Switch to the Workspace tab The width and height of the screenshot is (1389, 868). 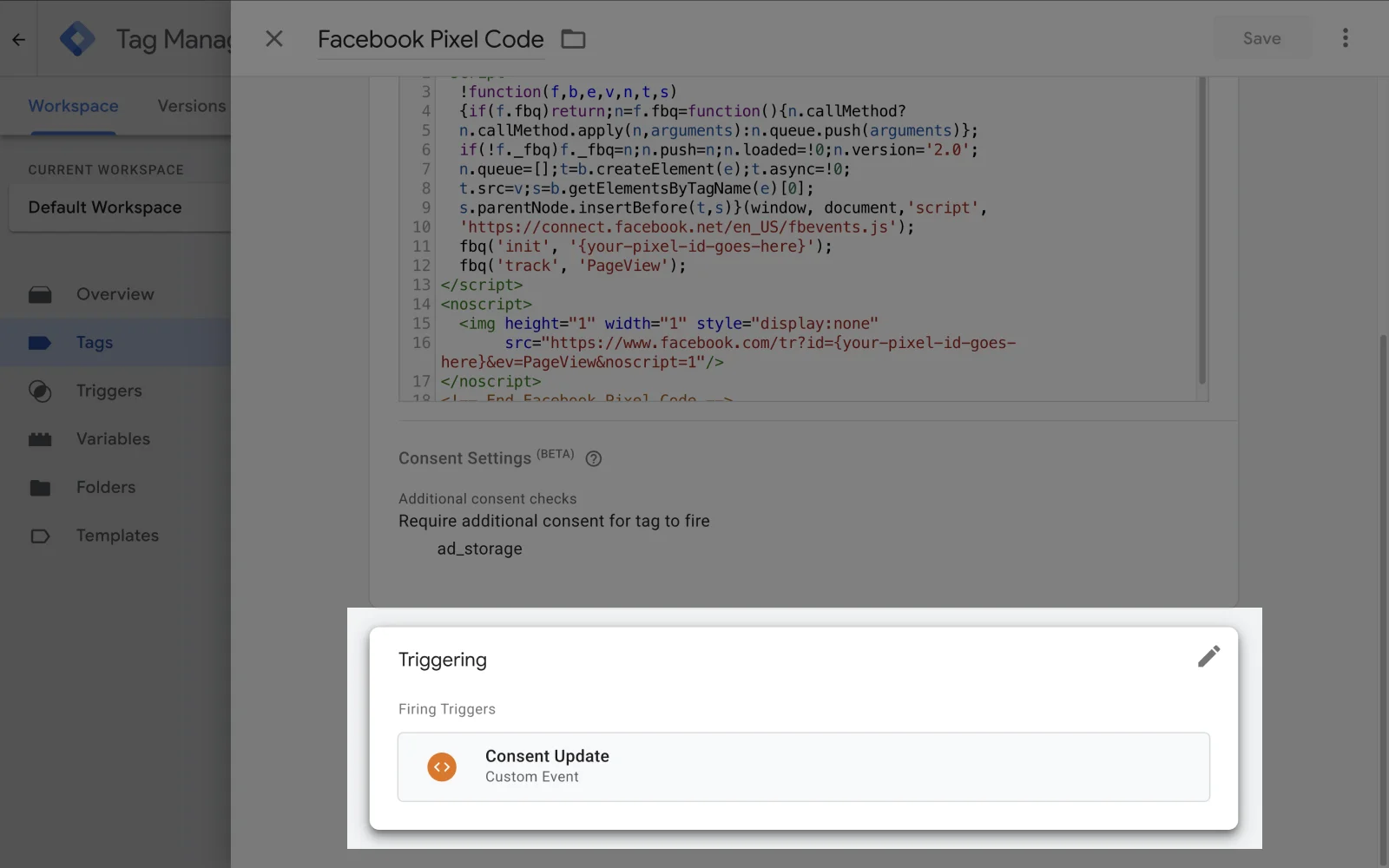click(x=73, y=106)
